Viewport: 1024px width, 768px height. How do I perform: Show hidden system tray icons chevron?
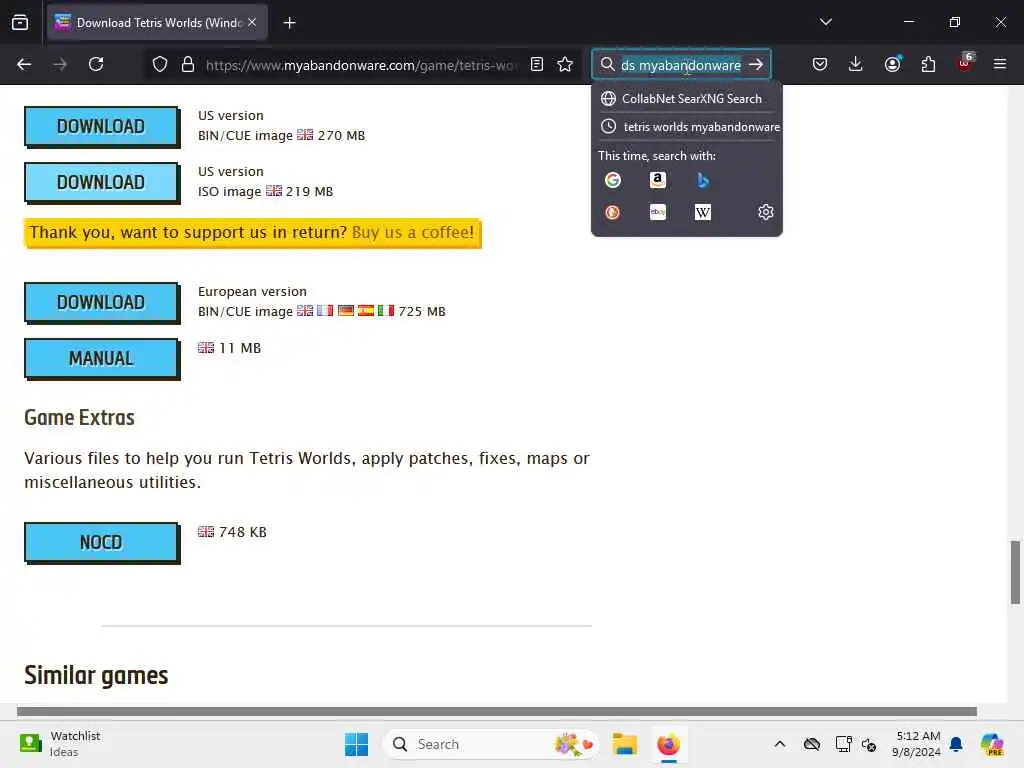pos(780,744)
